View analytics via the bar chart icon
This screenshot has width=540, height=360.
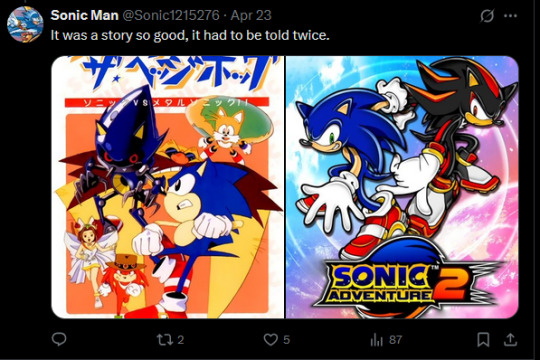click(376, 340)
